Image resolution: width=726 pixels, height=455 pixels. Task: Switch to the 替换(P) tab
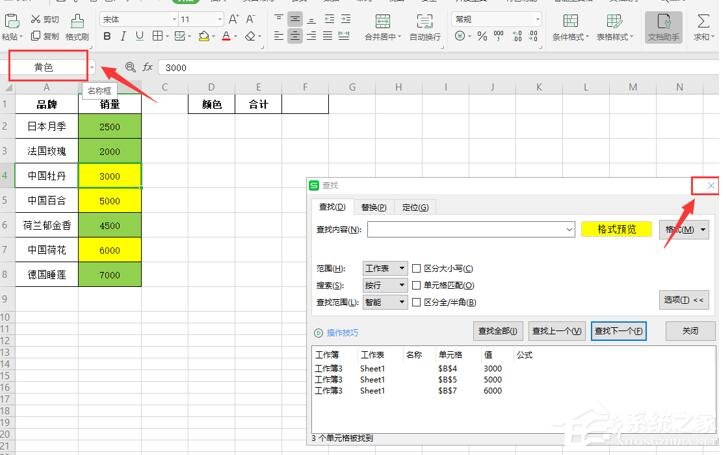pos(374,207)
